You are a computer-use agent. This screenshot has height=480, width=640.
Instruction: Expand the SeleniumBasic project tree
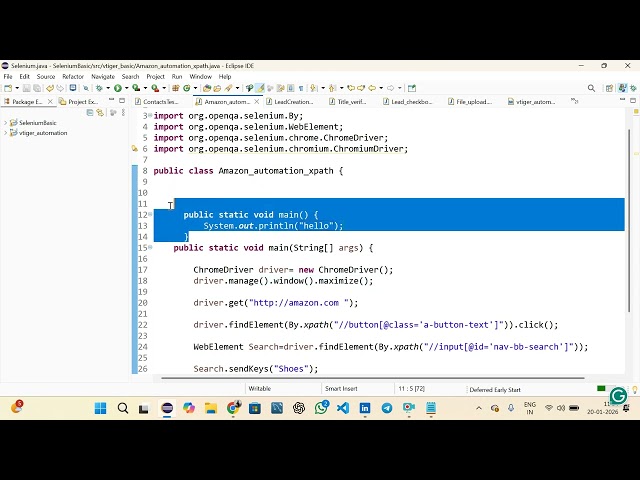(x=5, y=122)
